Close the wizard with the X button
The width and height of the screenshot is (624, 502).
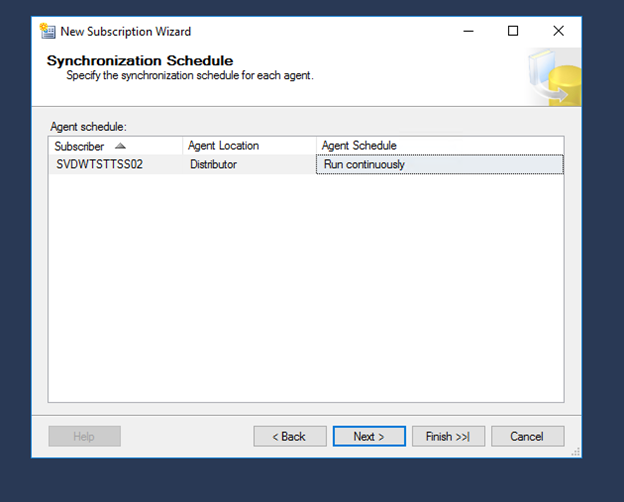(x=558, y=31)
